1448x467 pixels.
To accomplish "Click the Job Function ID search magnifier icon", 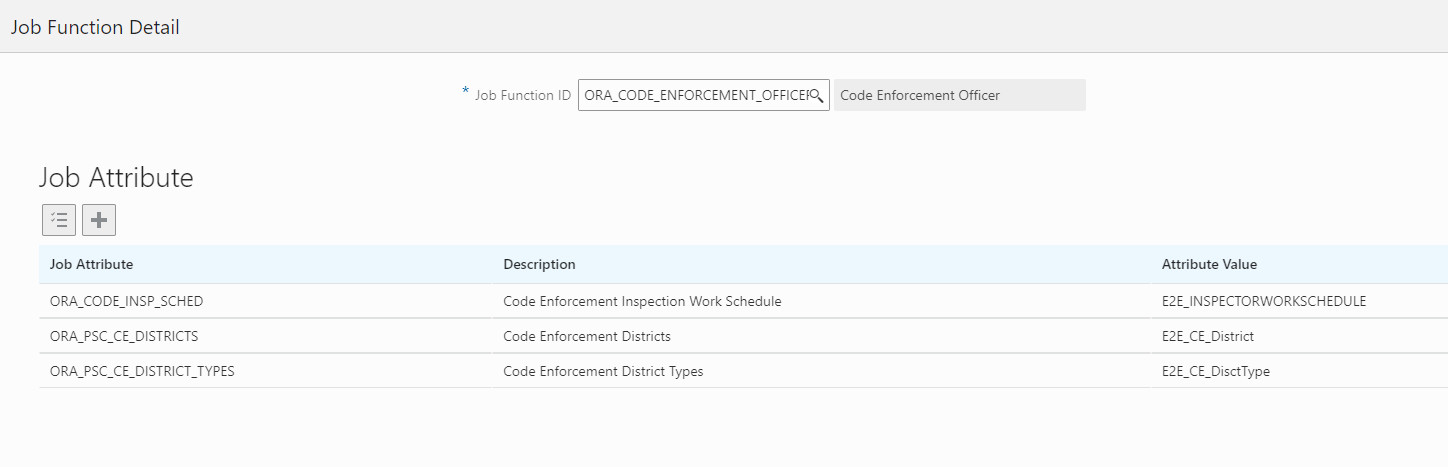I will [x=816, y=95].
